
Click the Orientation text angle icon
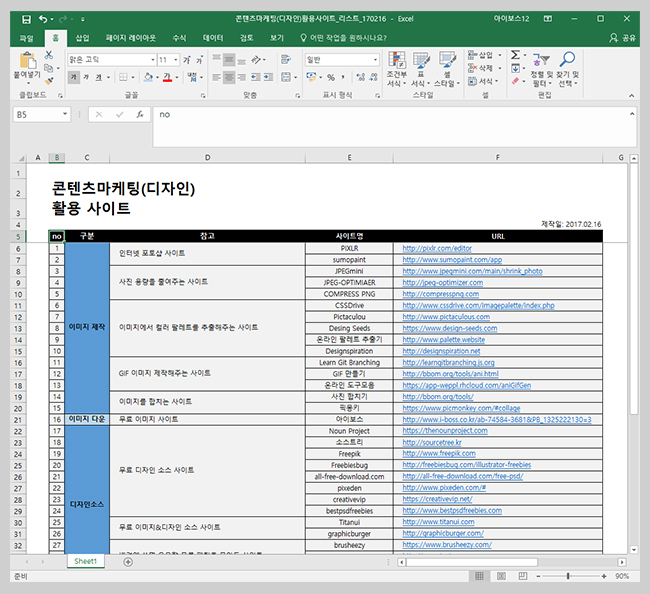tap(256, 60)
